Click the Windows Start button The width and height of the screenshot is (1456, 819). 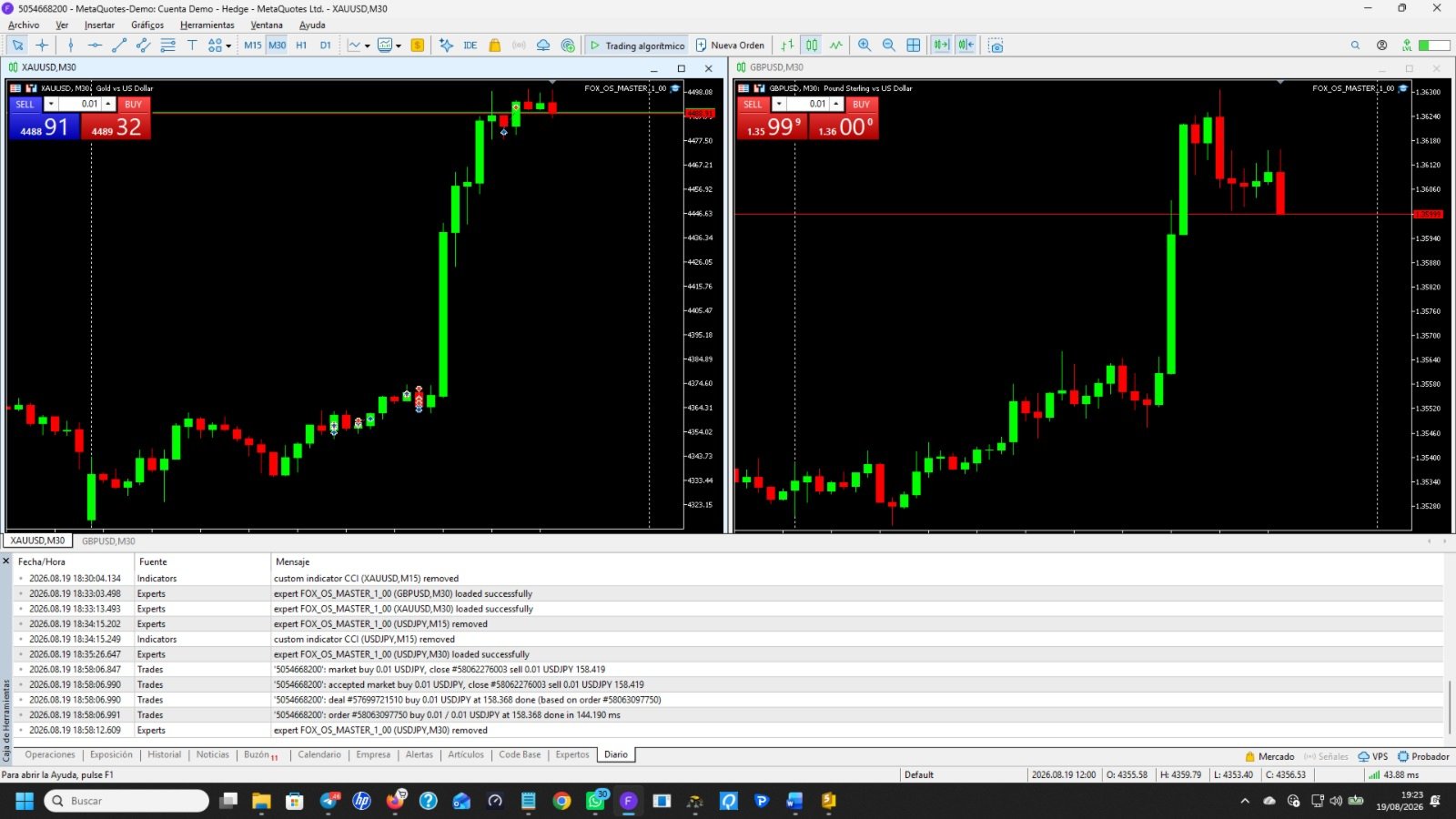coord(25,801)
